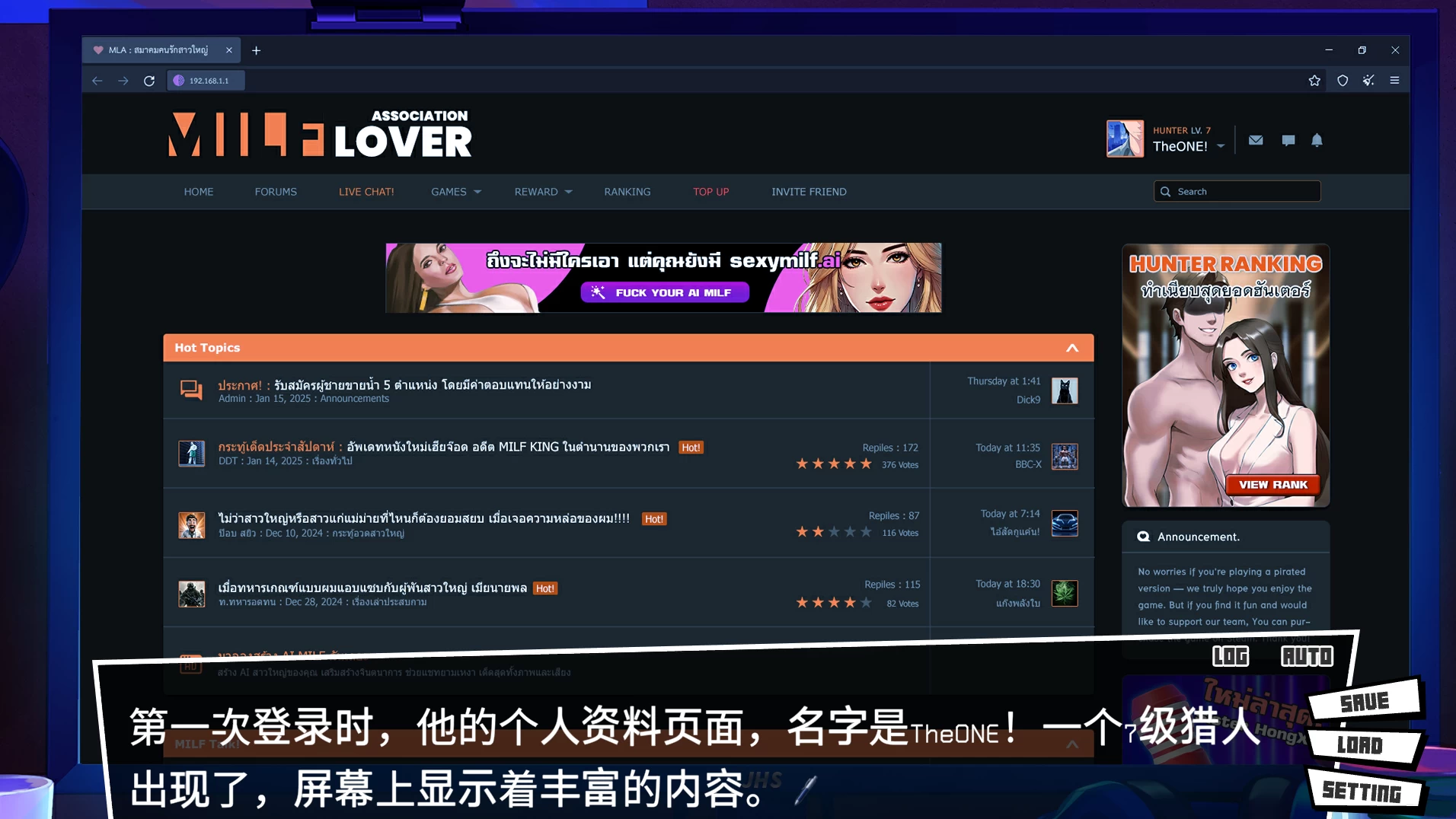Rate DDT's thread using the star rating
The height and width of the screenshot is (819, 1456).
coord(833,464)
